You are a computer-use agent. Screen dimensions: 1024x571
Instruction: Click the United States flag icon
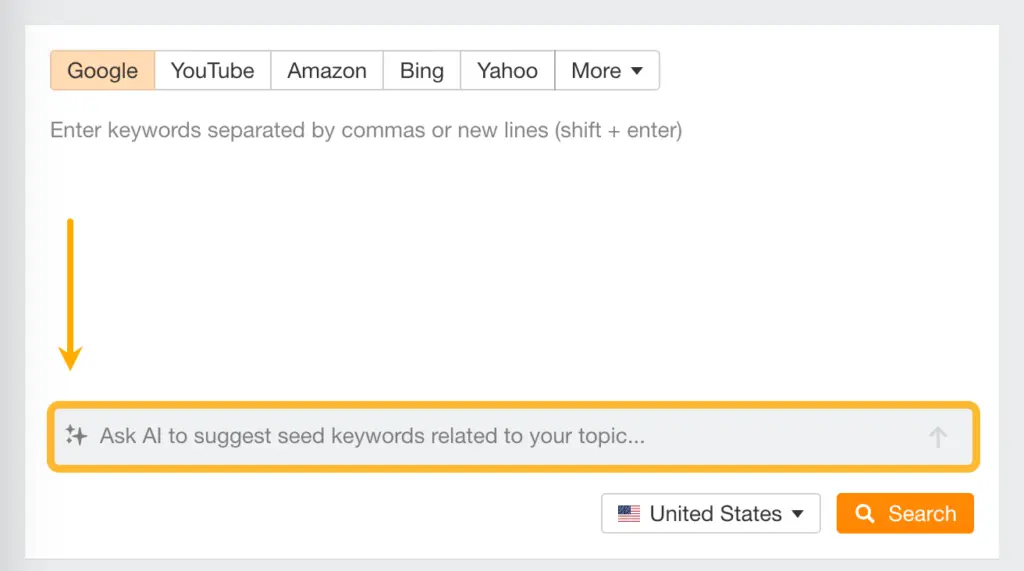[x=629, y=514]
